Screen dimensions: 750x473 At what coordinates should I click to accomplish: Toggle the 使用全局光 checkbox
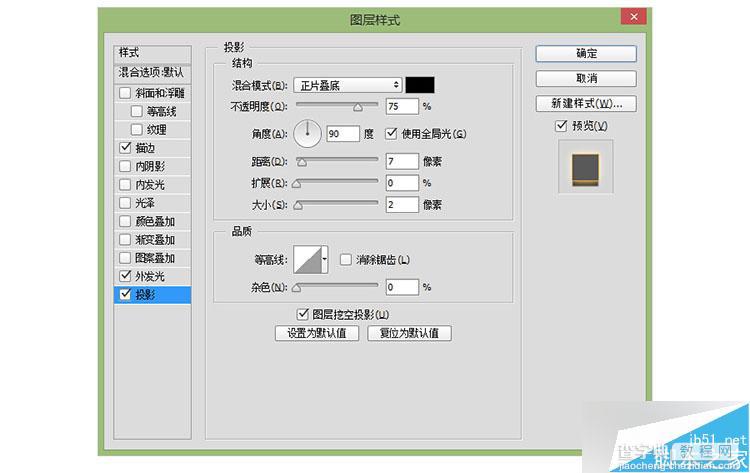coord(391,133)
